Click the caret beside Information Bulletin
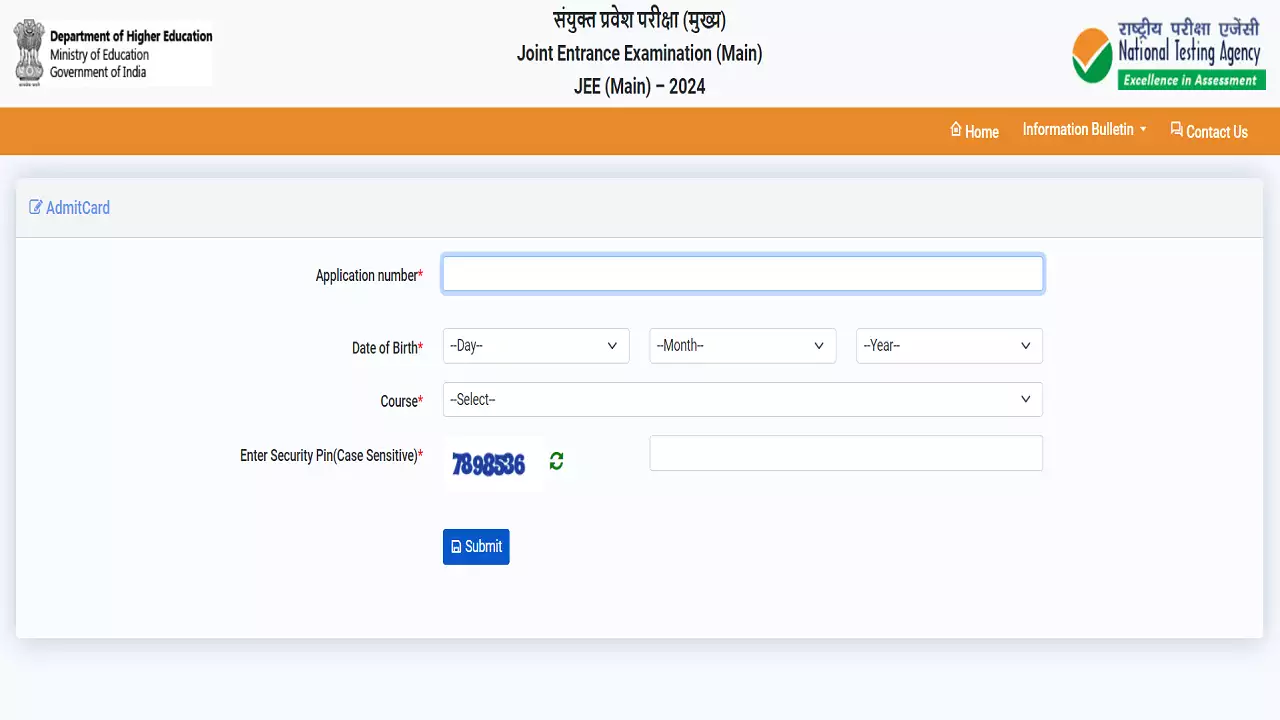Viewport: 1280px width, 720px height. click(1143, 130)
